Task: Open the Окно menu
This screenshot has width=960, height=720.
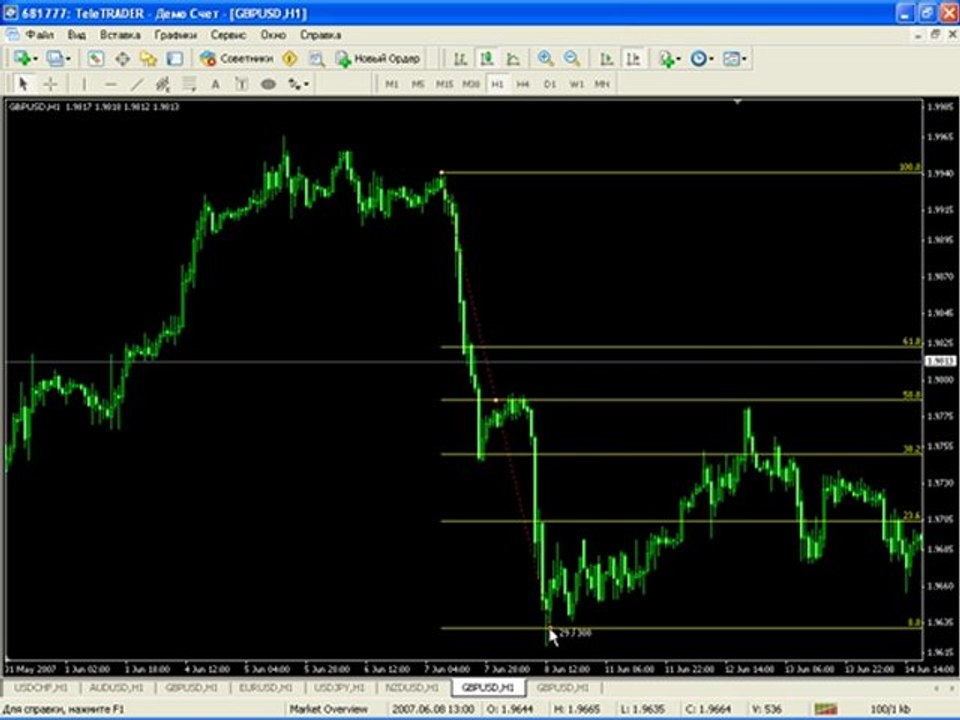Action: tap(273, 35)
